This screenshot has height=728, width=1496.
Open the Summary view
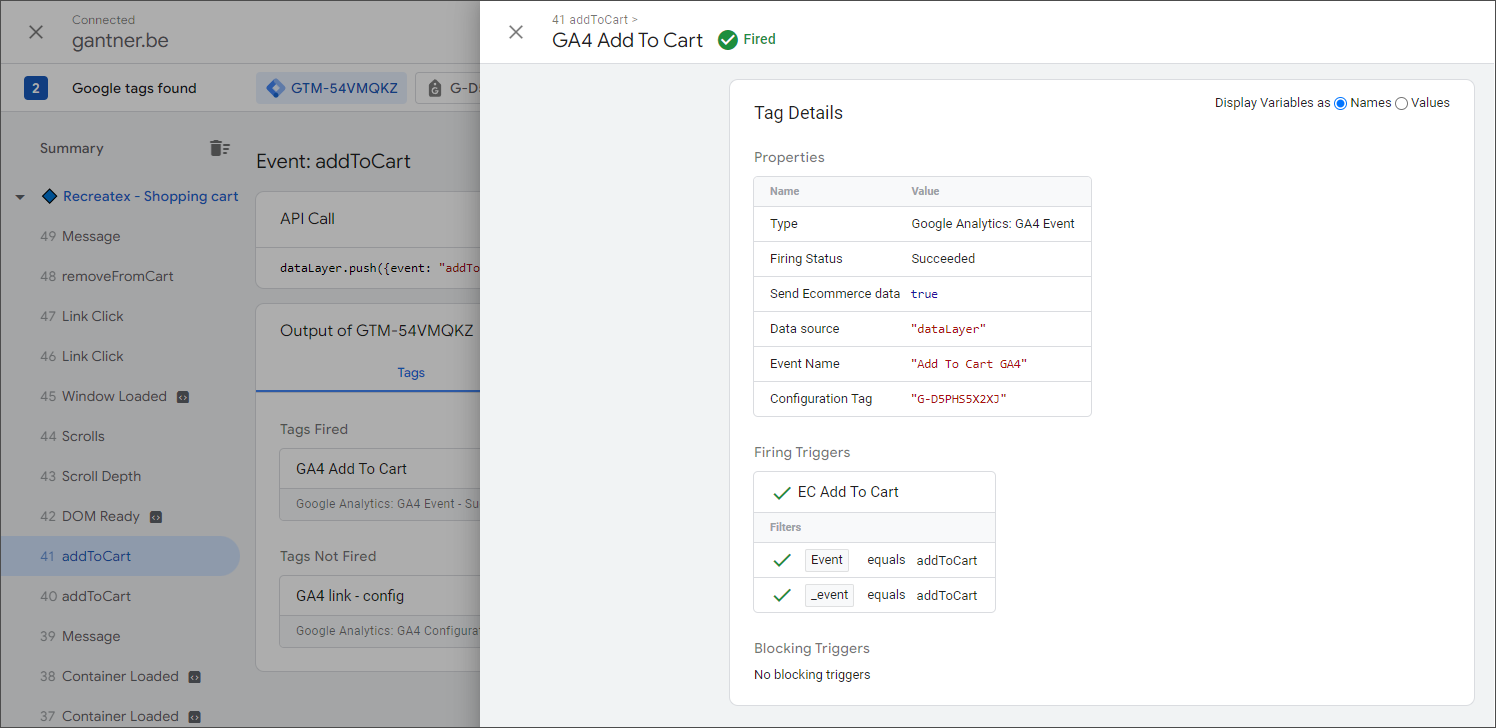click(71, 148)
